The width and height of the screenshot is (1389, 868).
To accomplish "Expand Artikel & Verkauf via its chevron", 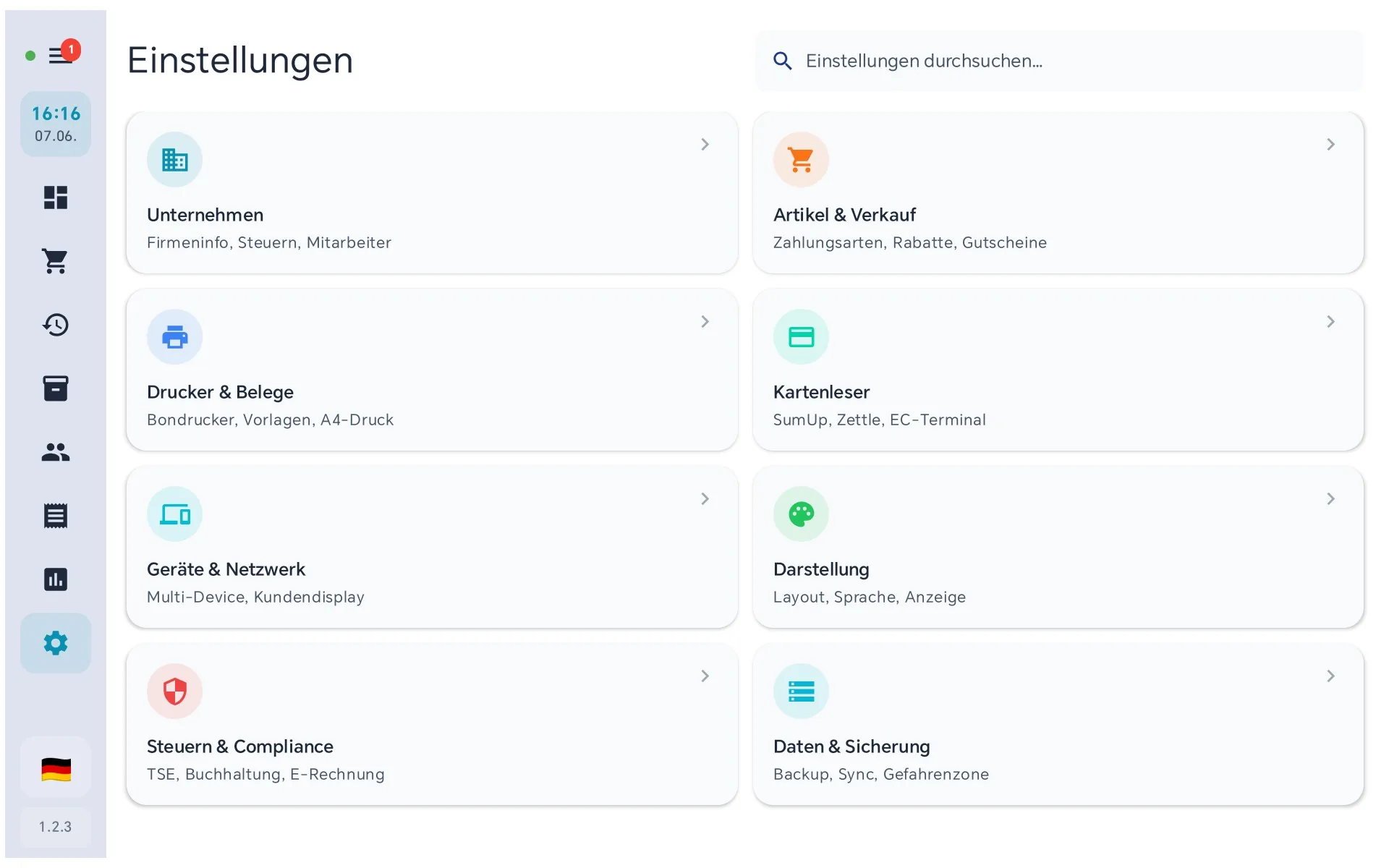I will pyautogui.click(x=1330, y=145).
